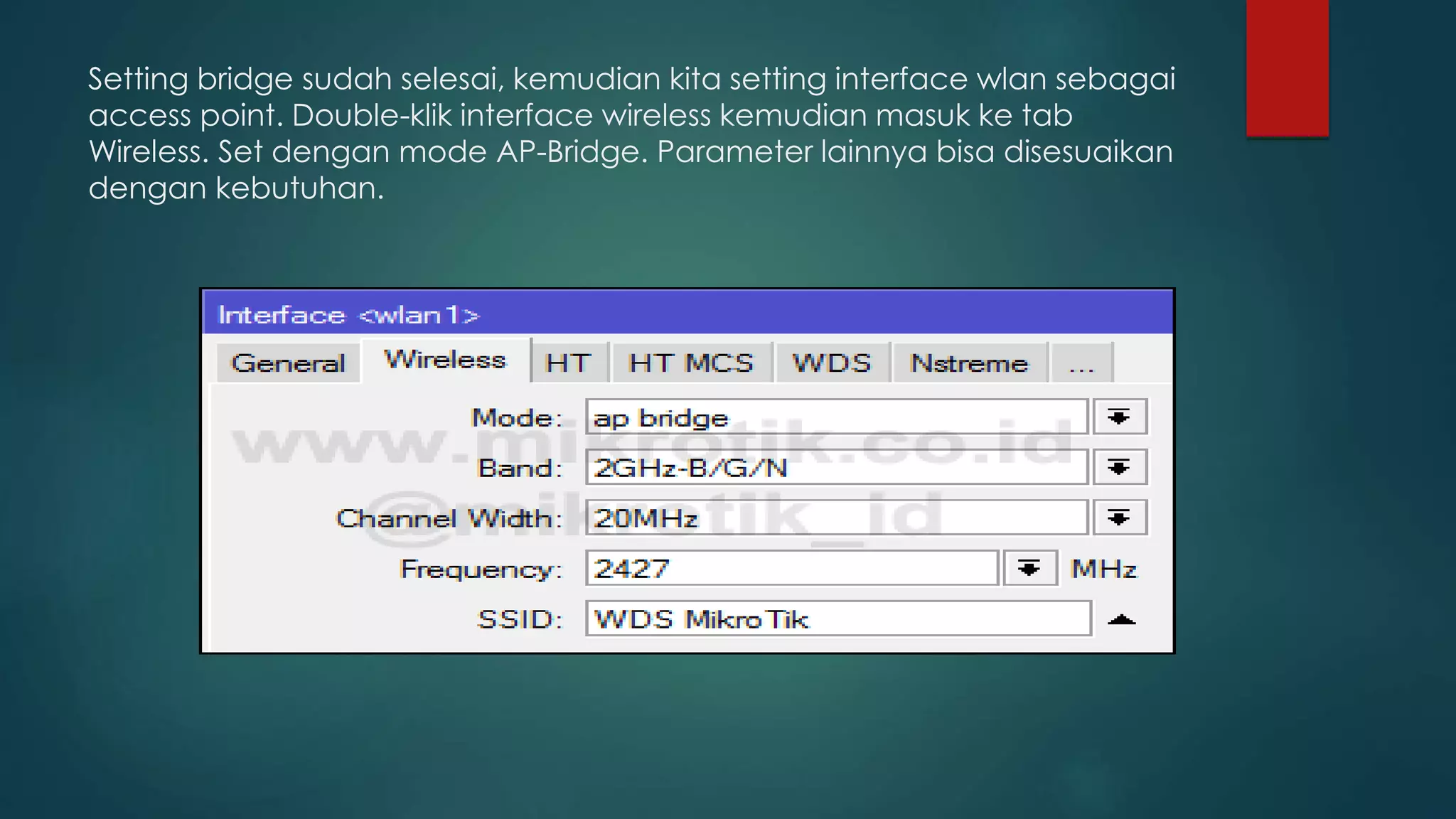Click the 'MHz' unit label

tap(1104, 569)
